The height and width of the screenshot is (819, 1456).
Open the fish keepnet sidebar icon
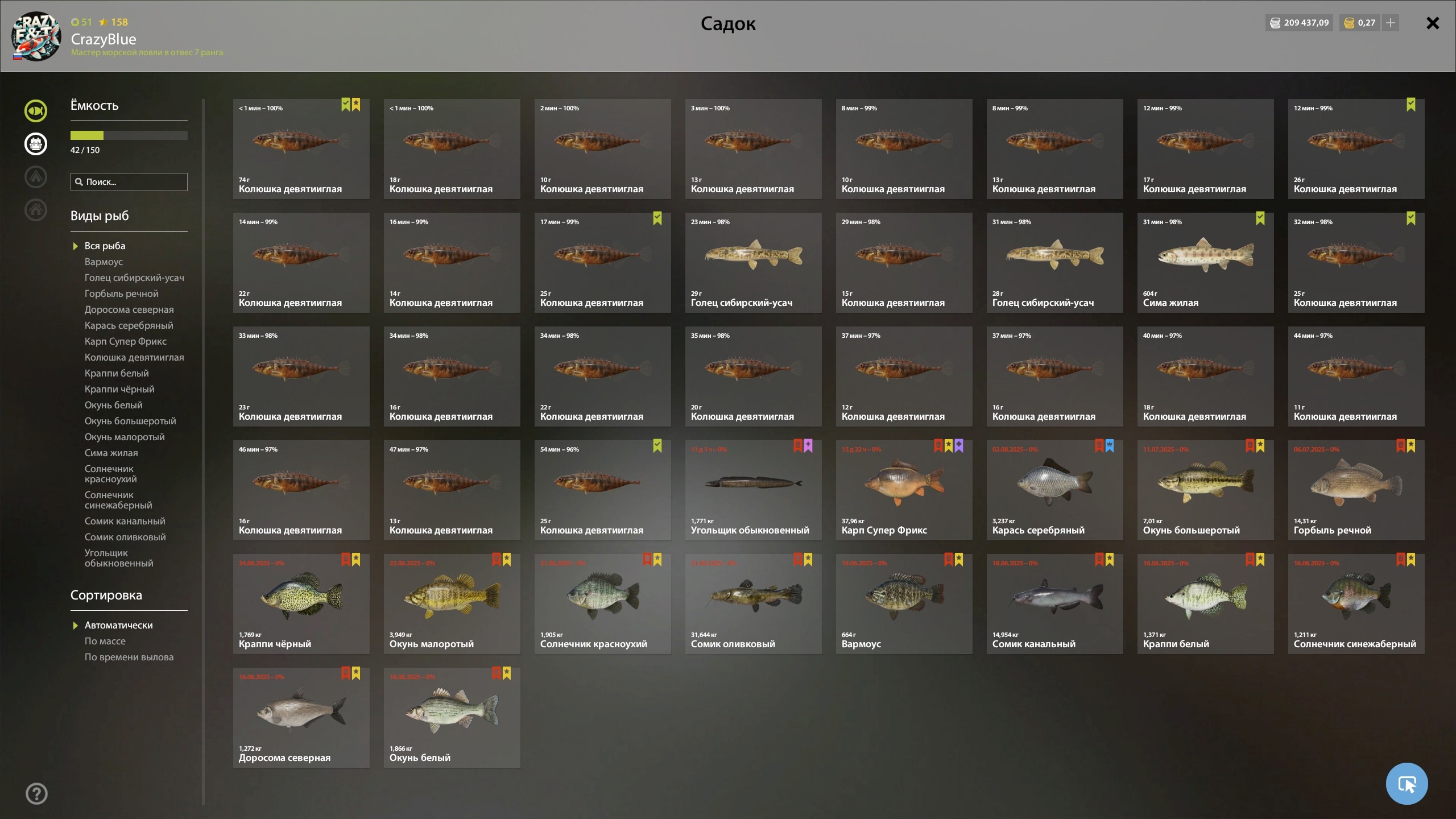coord(36,111)
